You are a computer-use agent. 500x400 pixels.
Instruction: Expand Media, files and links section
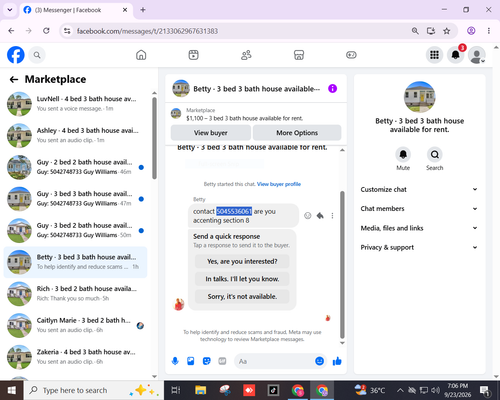click(x=419, y=228)
